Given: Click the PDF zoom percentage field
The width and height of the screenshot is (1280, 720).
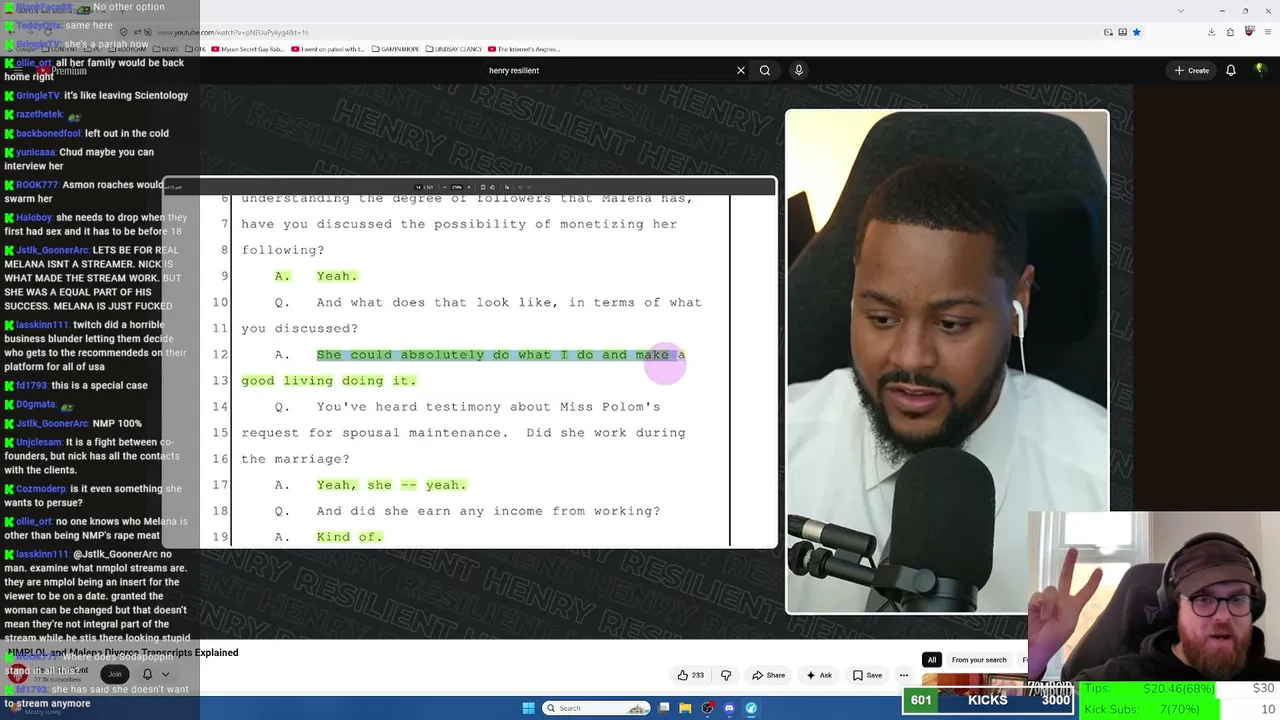Looking at the screenshot, I should (456, 187).
